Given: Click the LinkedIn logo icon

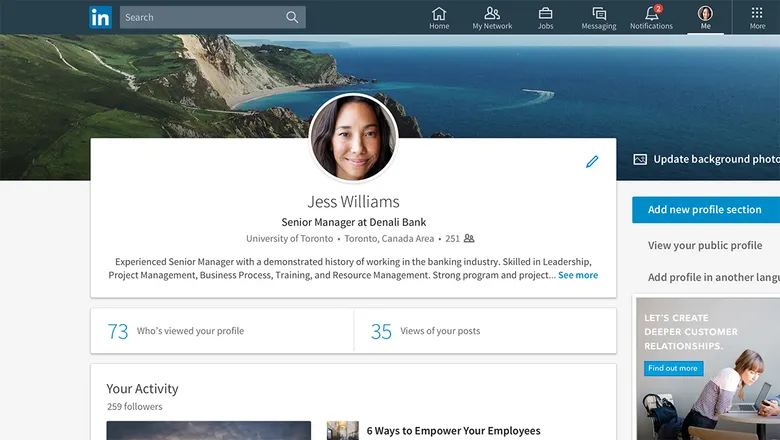Looking at the screenshot, I should [x=100, y=17].
